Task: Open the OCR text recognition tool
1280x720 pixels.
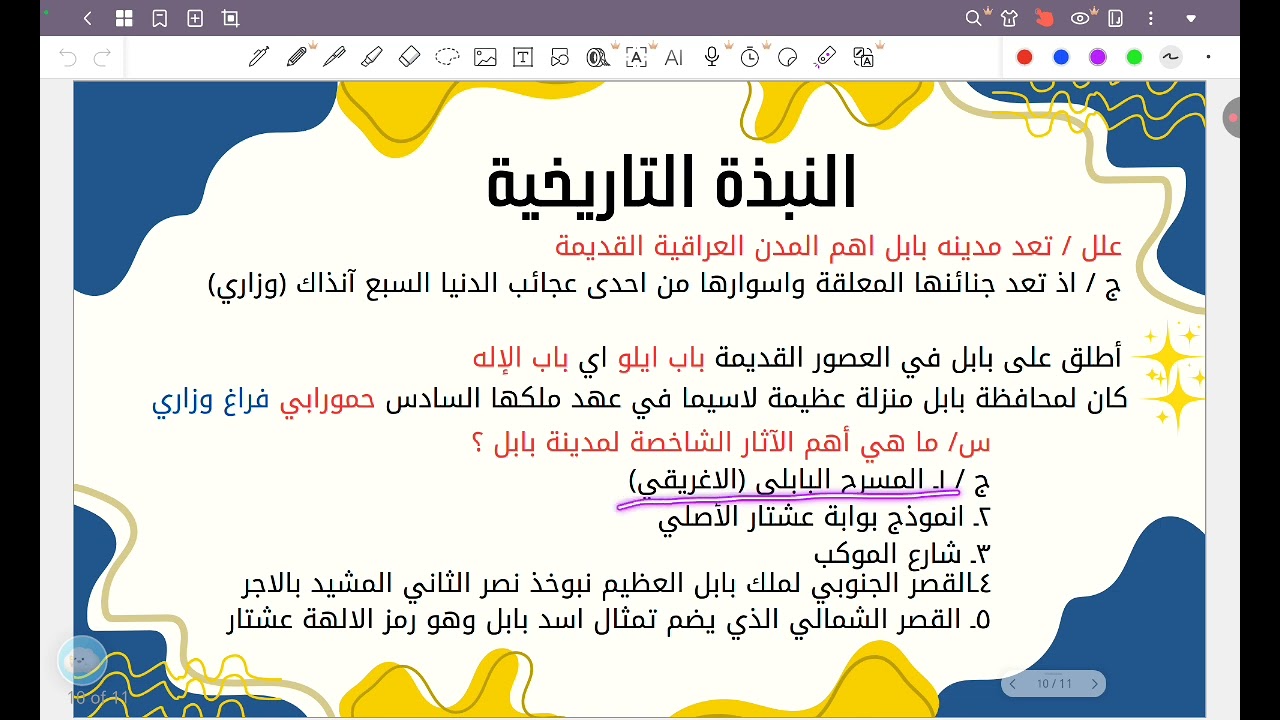Action: coord(636,57)
